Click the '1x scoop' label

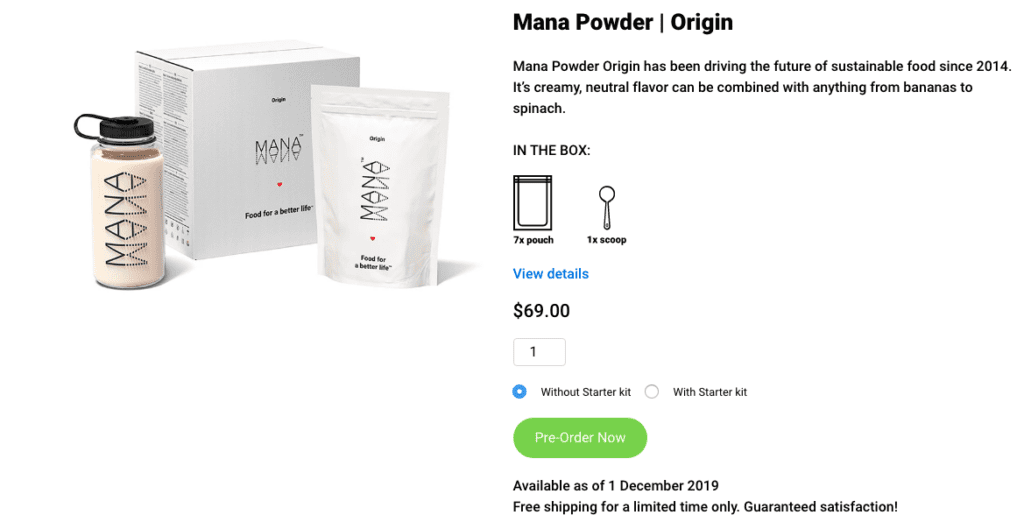607,240
